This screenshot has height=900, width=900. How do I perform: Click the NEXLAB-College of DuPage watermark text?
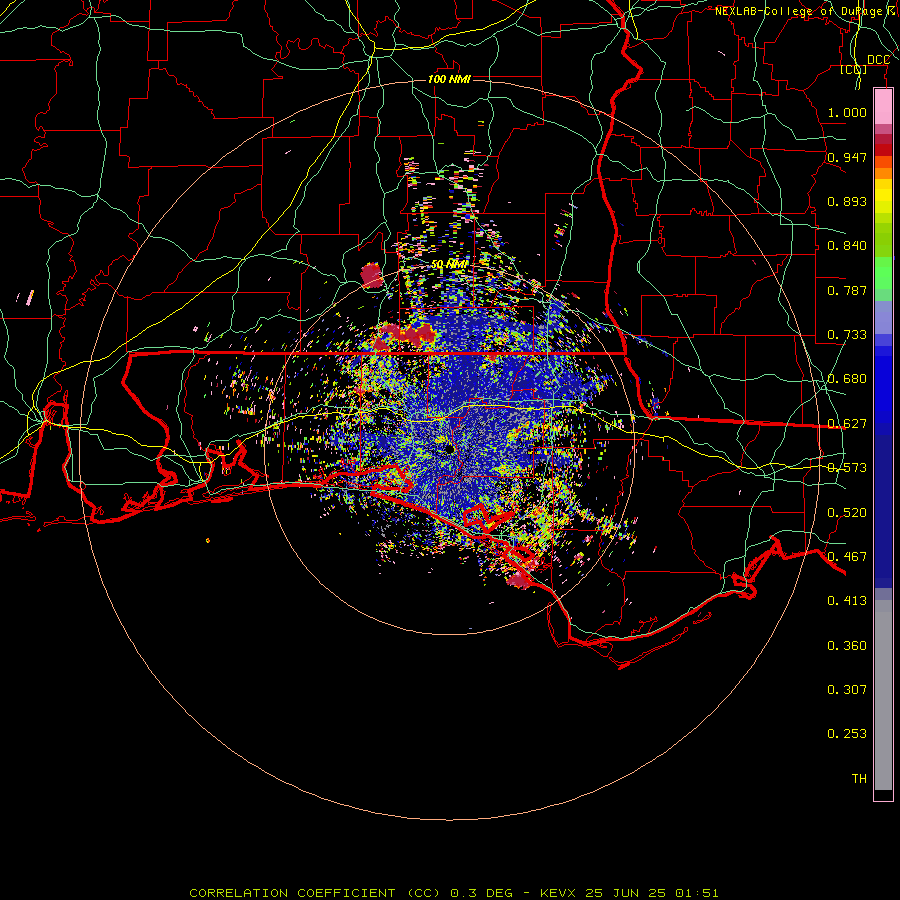pyautogui.click(x=807, y=11)
